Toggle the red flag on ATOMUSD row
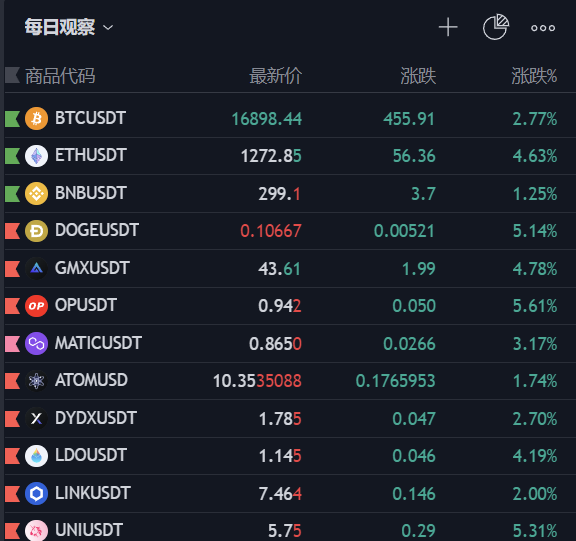The height and width of the screenshot is (541, 576). pos(12,381)
